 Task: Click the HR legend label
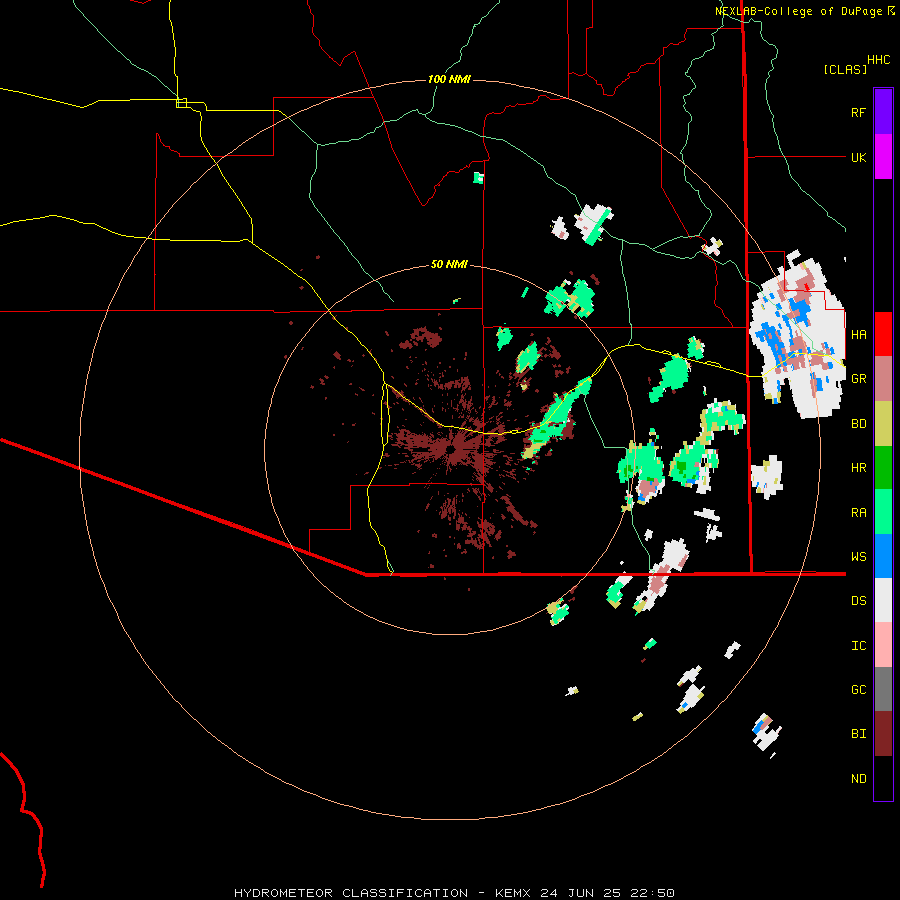point(858,468)
